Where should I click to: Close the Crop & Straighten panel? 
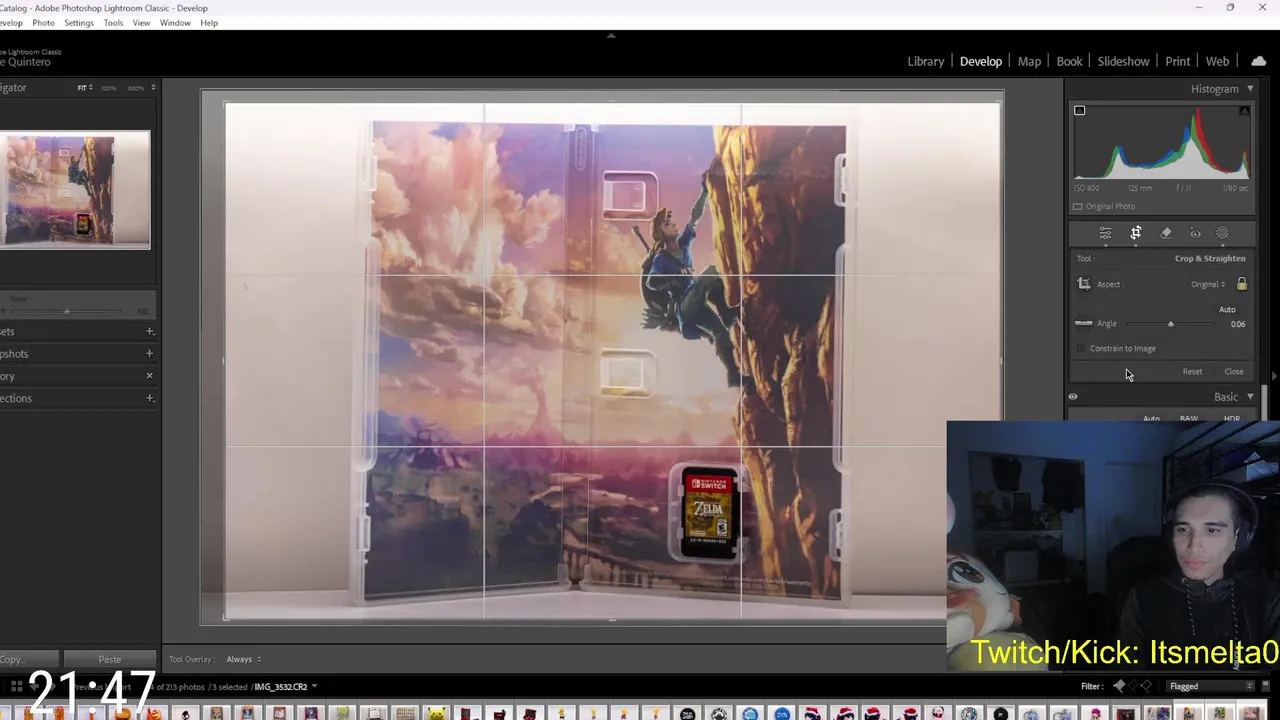1234,371
